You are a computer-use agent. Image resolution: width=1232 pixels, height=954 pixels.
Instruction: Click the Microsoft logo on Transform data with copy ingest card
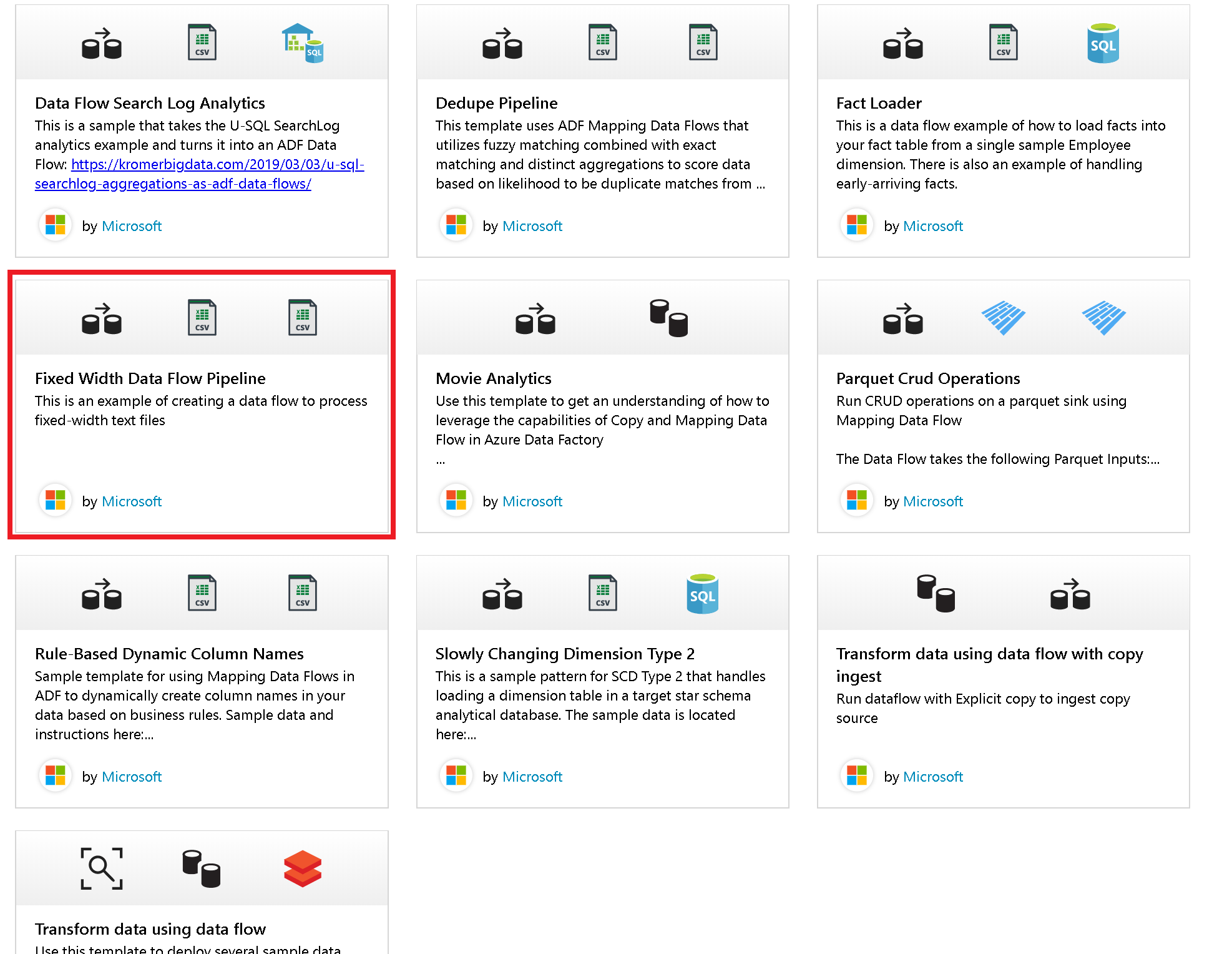tap(857, 775)
